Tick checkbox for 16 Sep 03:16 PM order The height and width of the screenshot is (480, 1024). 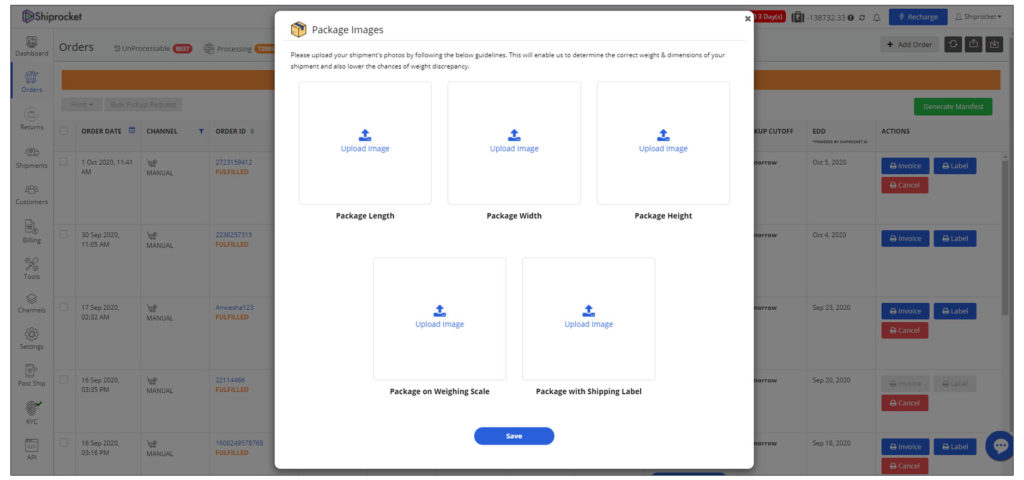(x=64, y=443)
